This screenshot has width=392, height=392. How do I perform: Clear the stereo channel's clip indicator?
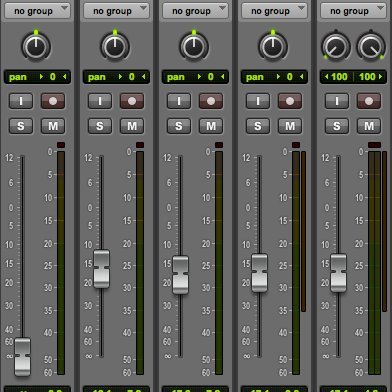pyautogui.click(x=374, y=145)
